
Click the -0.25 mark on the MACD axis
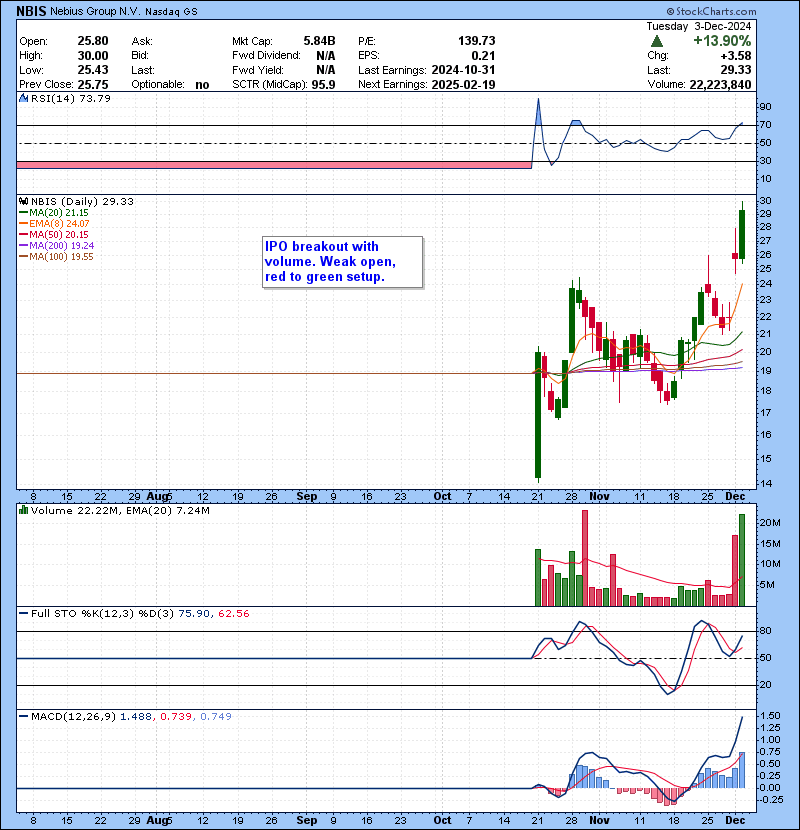click(769, 799)
